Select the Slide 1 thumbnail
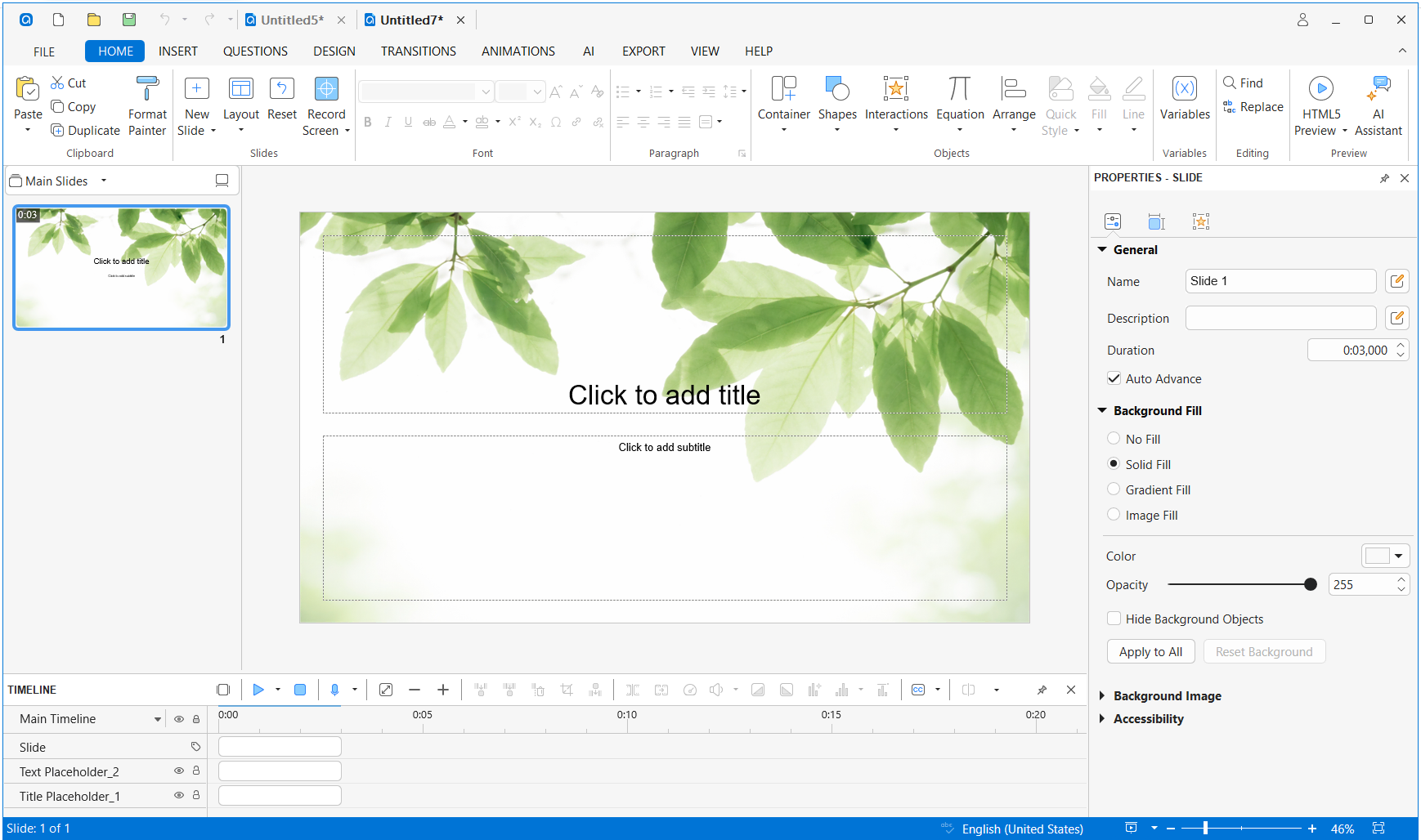The width and height of the screenshot is (1421, 840). [121, 267]
